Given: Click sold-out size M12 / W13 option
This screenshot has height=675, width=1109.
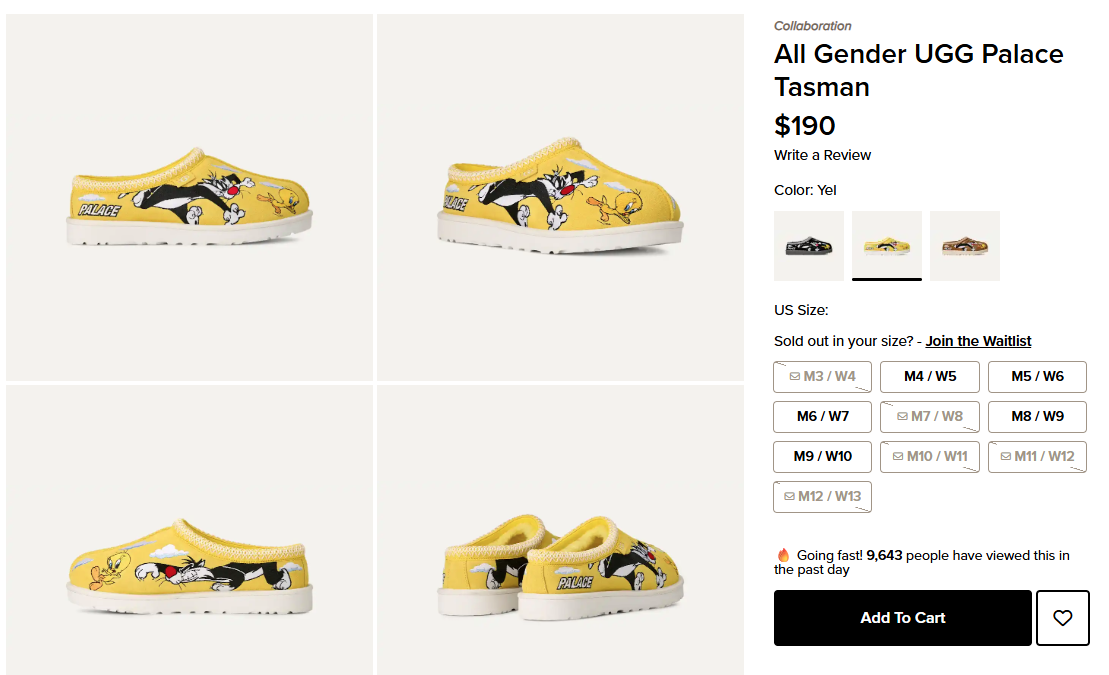Looking at the screenshot, I should click(822, 497).
